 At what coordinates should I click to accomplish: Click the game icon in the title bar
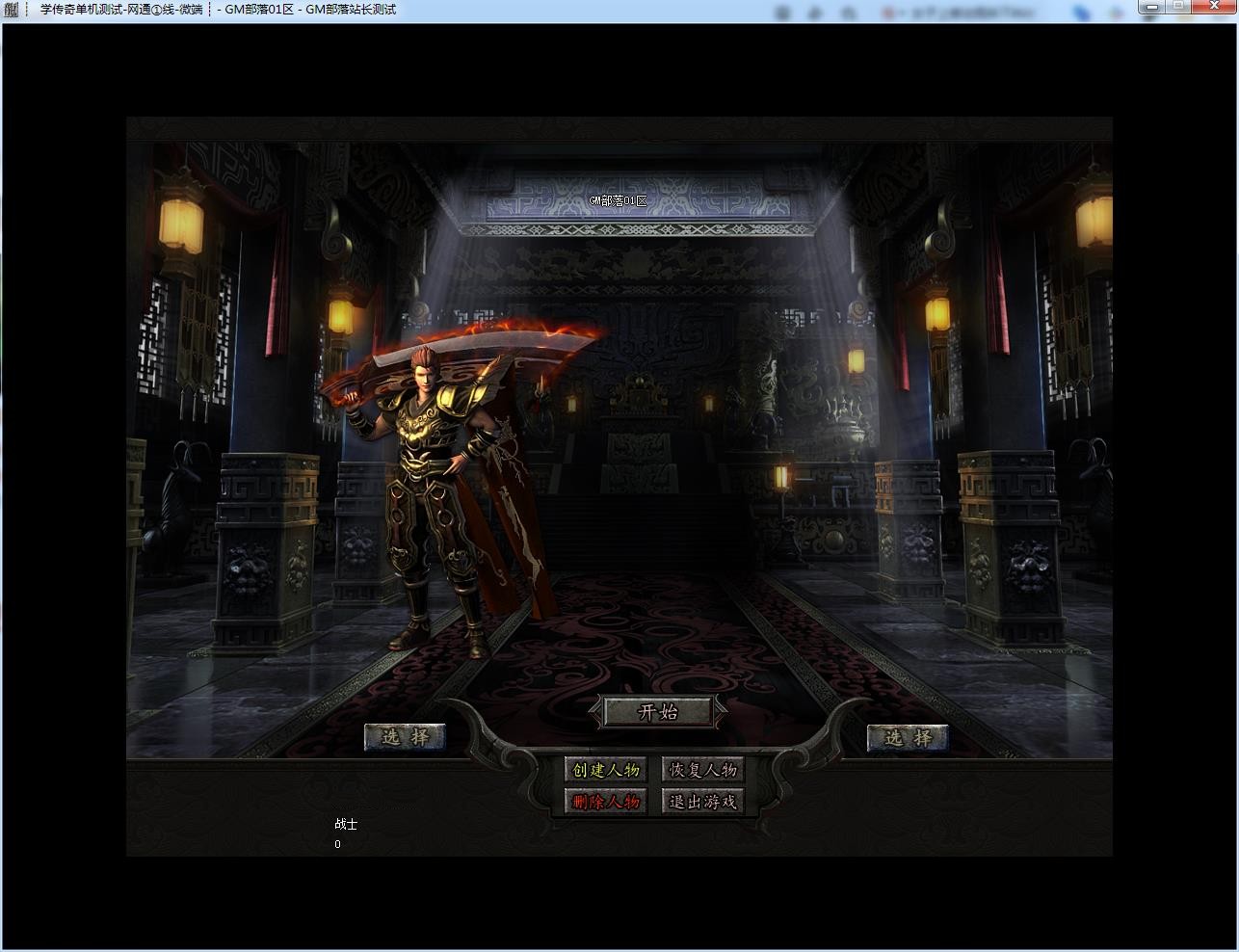tap(12, 10)
